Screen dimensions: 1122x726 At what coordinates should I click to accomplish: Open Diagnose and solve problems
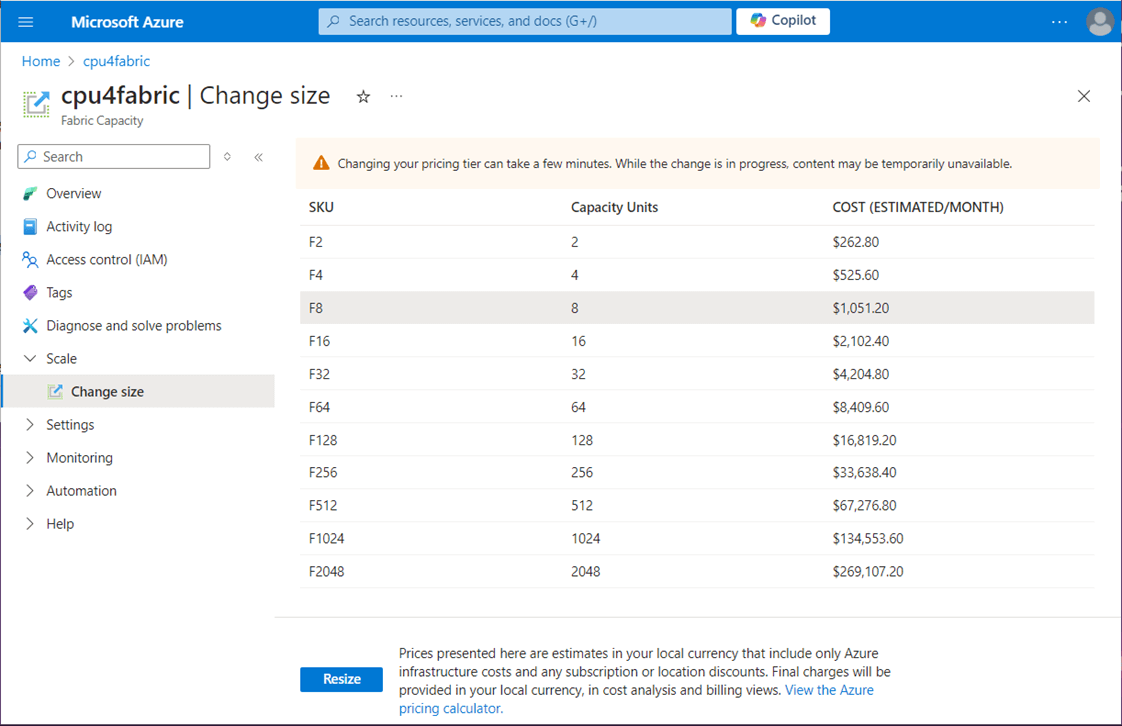[133, 326]
